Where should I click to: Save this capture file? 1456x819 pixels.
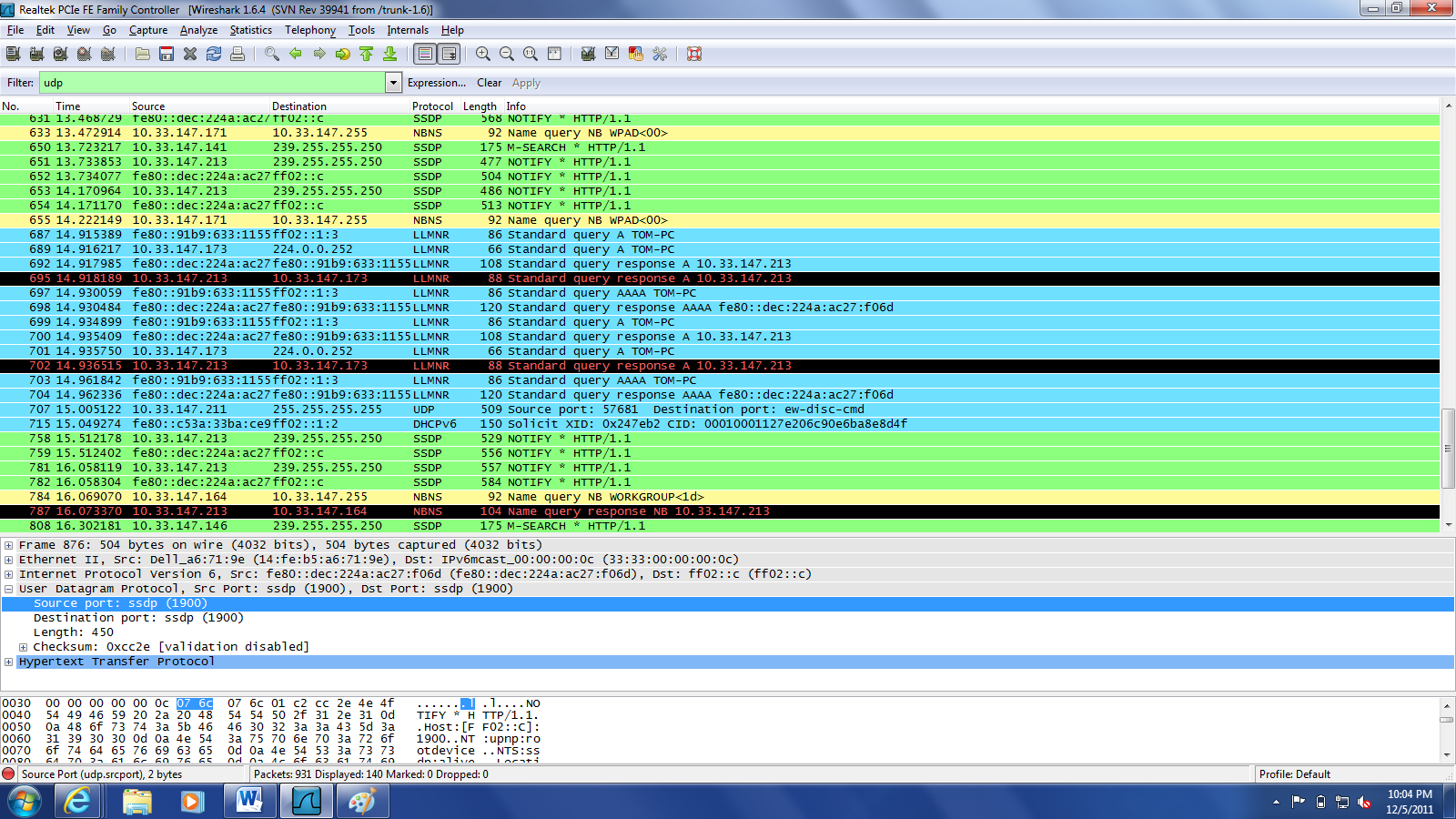[167, 54]
